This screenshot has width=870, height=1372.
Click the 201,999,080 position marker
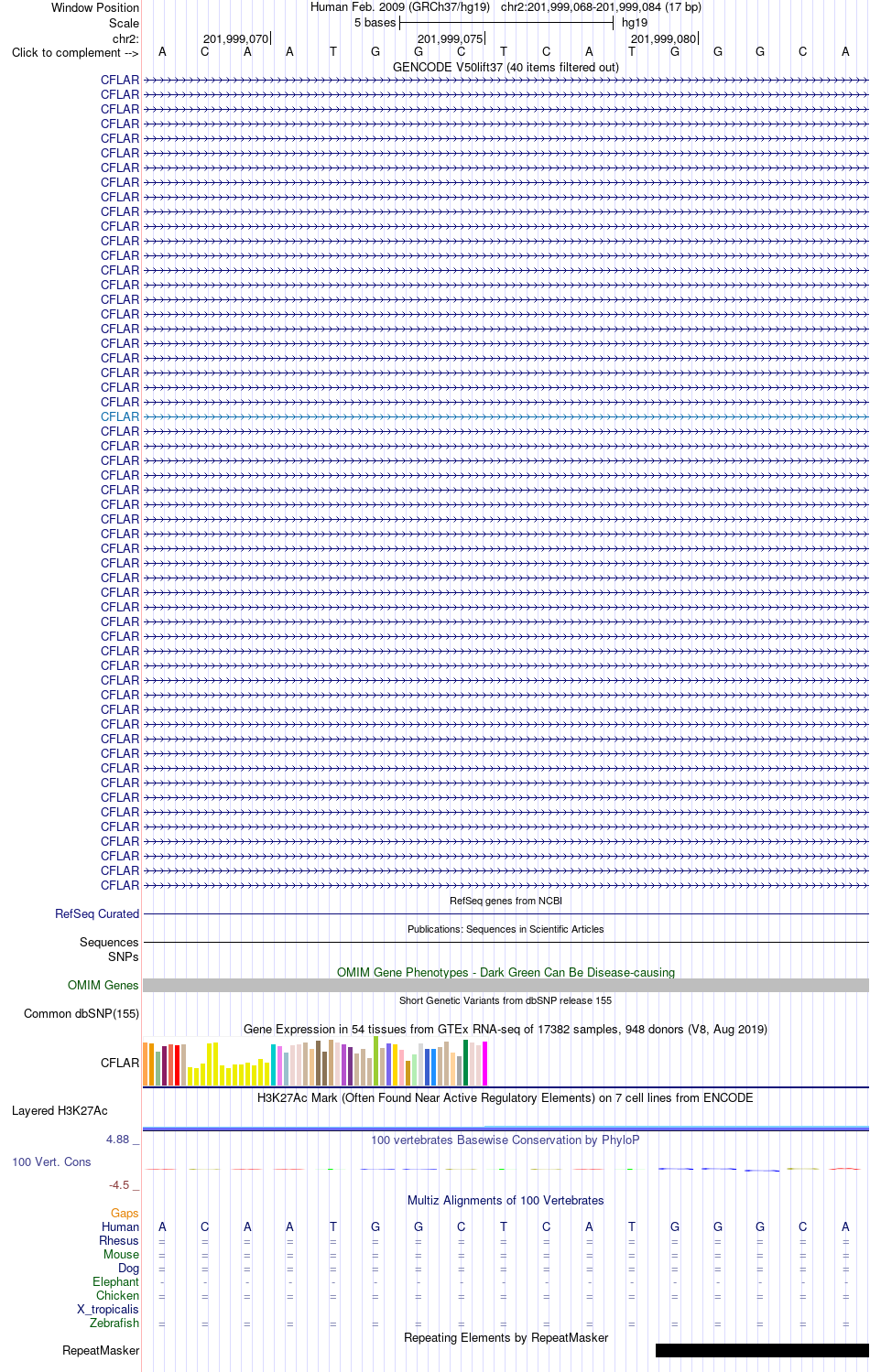point(664,38)
